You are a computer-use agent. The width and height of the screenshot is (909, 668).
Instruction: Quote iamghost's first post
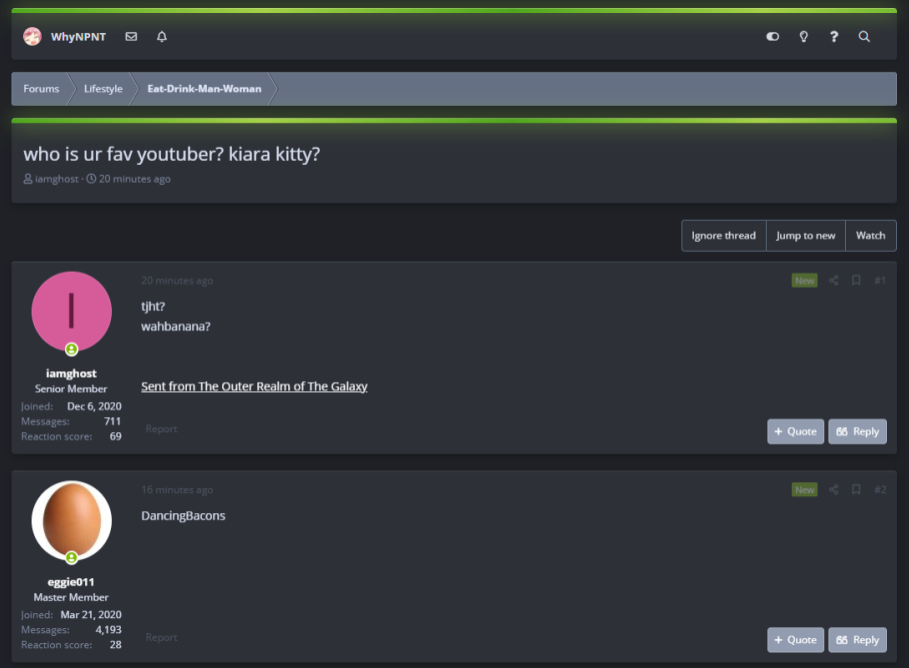pos(795,431)
